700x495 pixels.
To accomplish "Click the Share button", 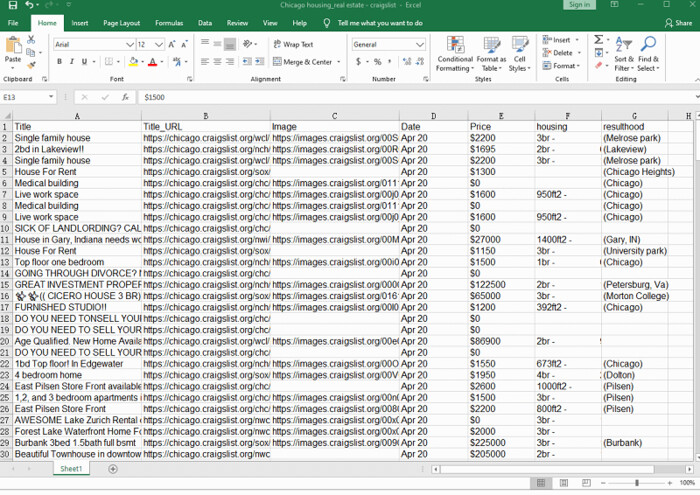I will click(678, 23).
